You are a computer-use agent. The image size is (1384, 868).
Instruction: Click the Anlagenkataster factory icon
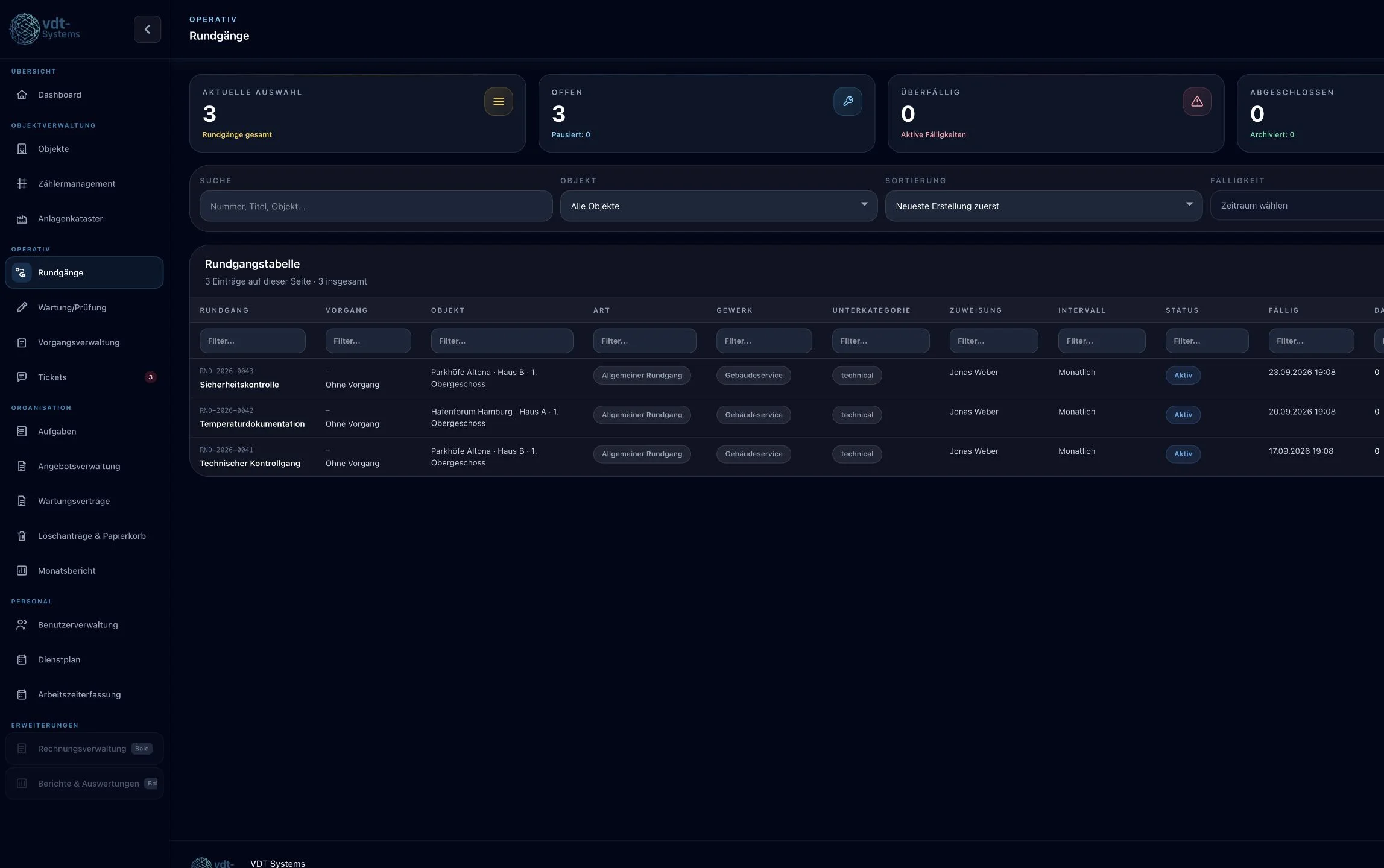(x=22, y=219)
